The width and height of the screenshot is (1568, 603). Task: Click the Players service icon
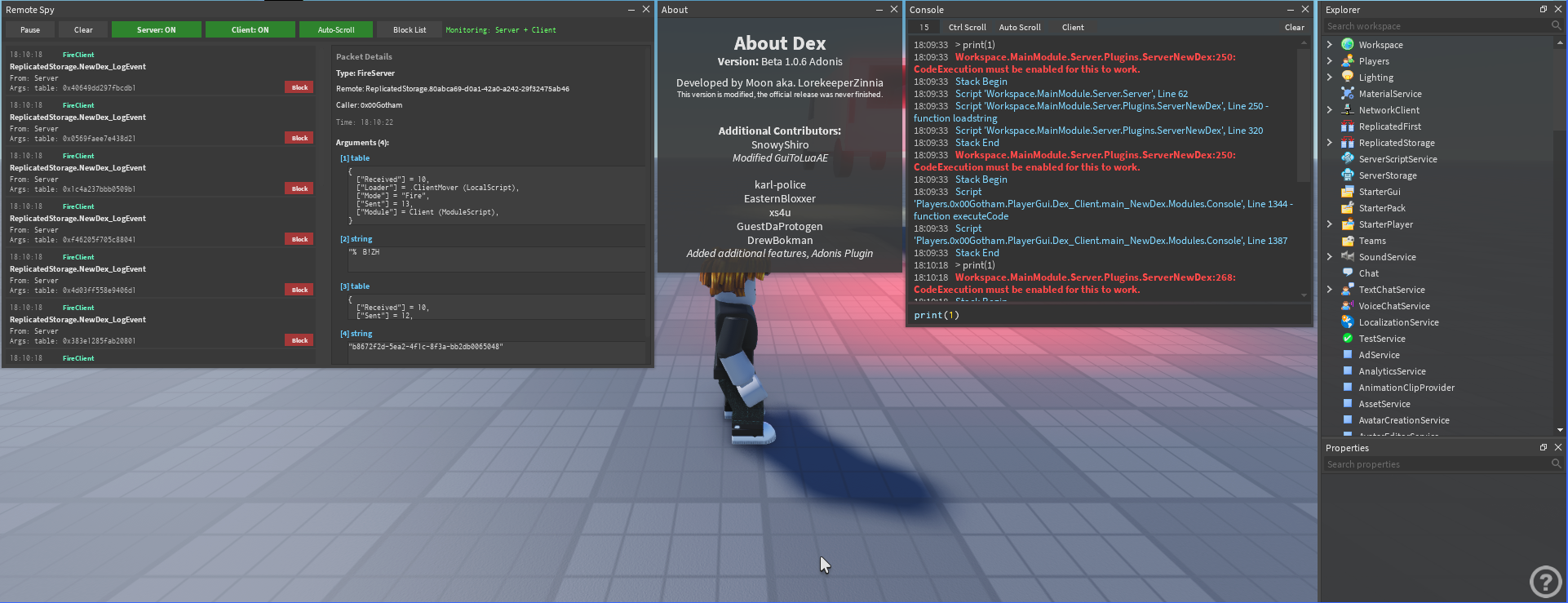[x=1348, y=61]
